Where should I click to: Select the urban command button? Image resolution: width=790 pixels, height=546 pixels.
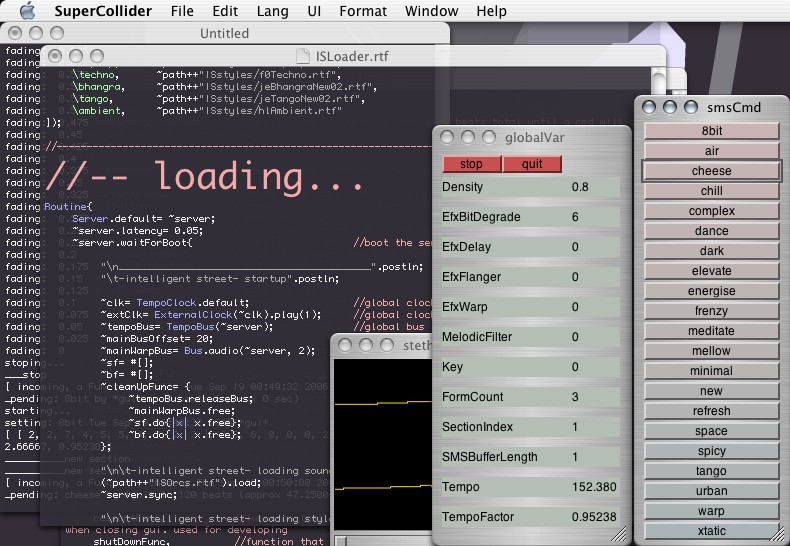[711, 491]
